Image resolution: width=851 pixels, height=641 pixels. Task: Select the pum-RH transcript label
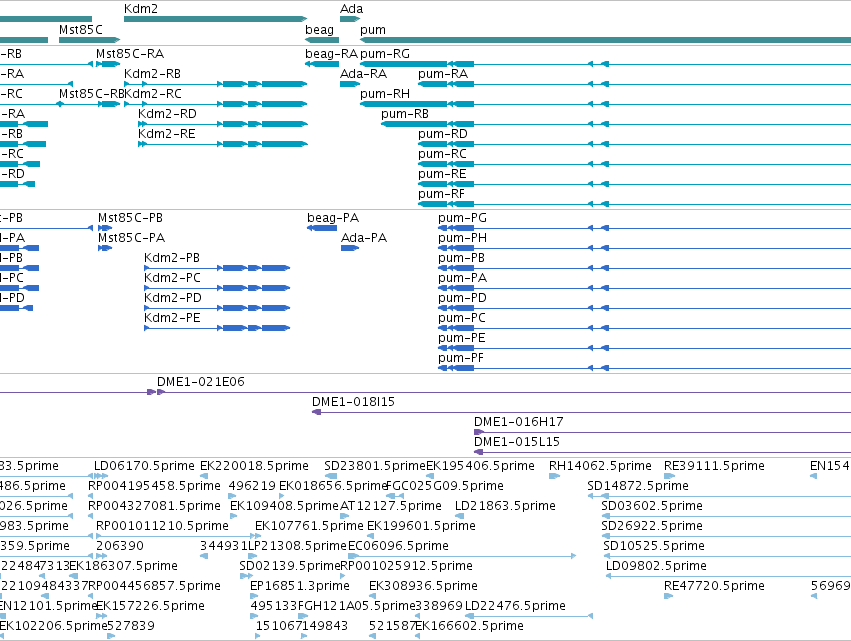385,94
